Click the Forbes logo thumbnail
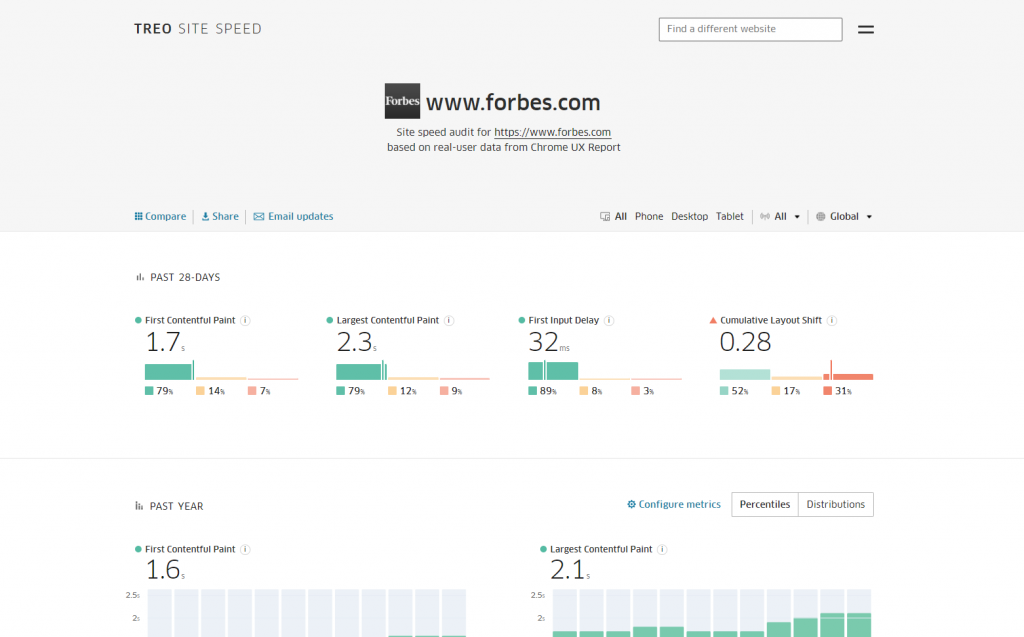The width and height of the screenshot is (1024, 637). tap(402, 101)
